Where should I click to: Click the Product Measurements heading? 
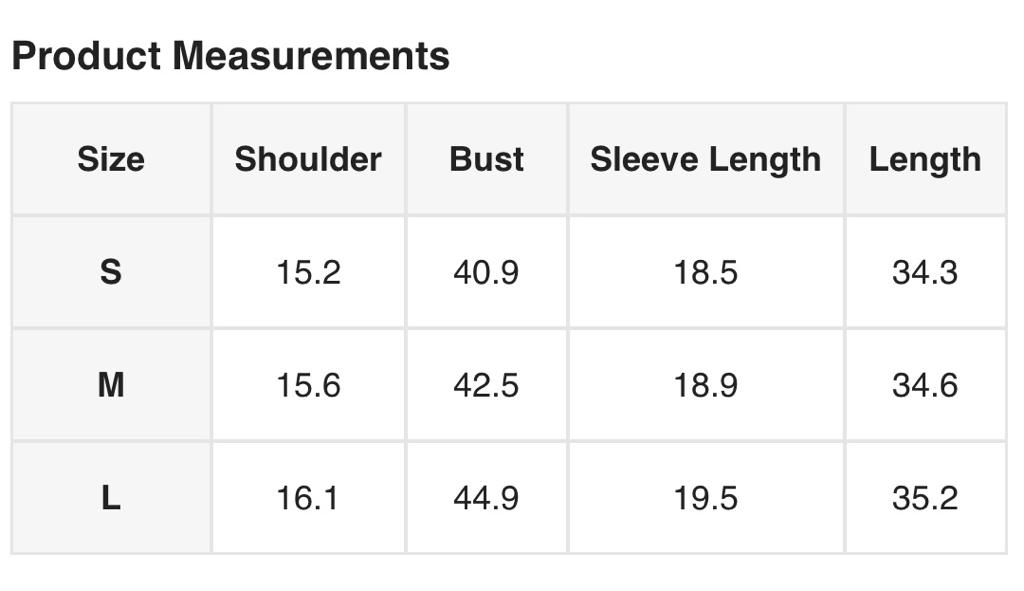(x=230, y=56)
